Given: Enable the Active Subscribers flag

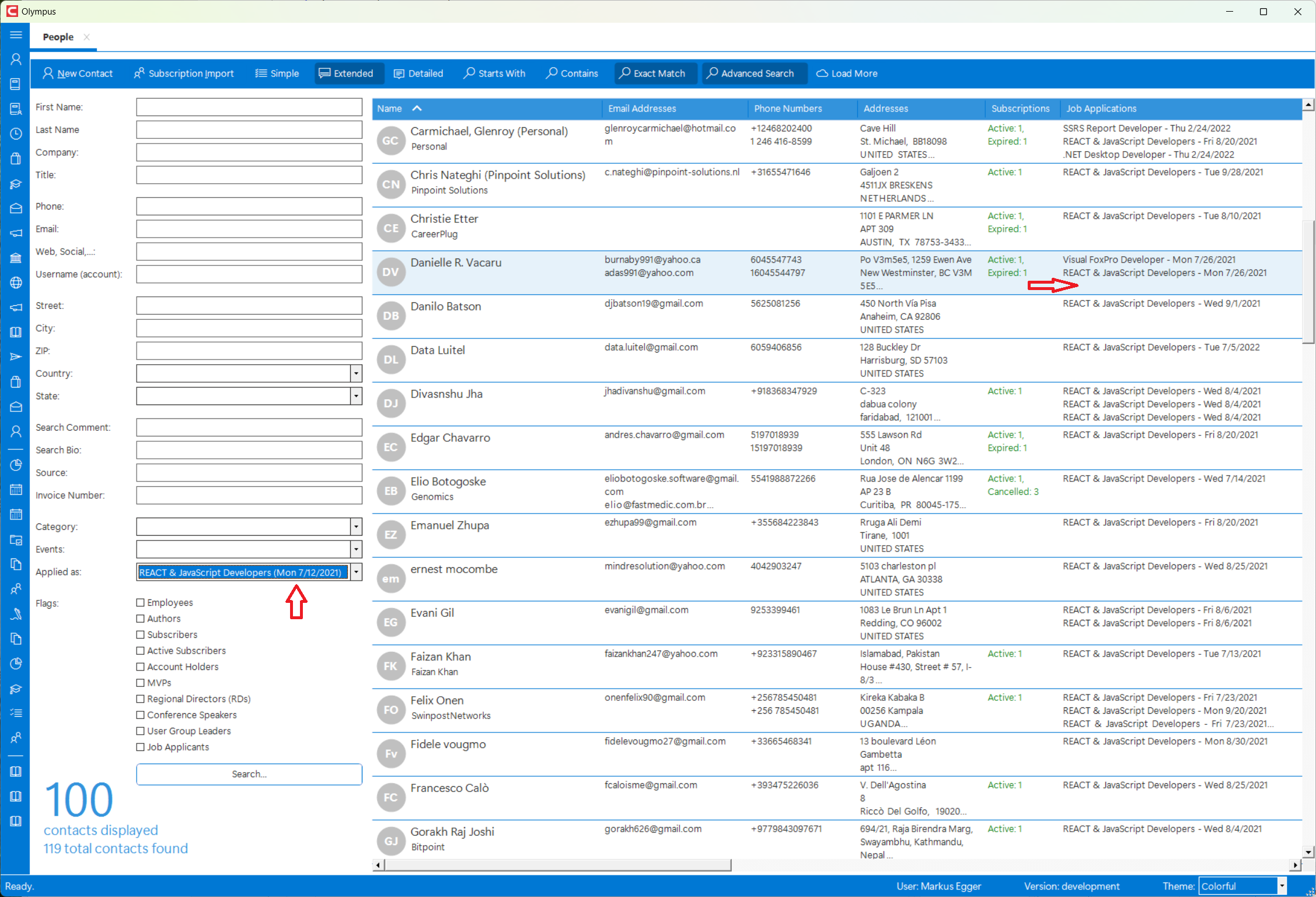Looking at the screenshot, I should [x=140, y=651].
